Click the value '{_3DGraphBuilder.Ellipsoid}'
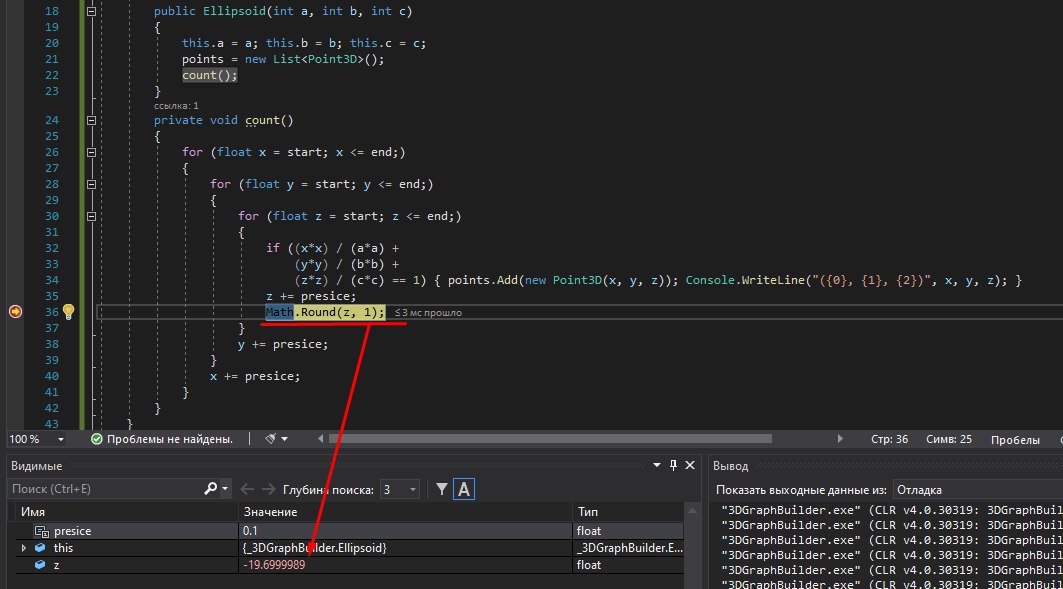Screen dimensions: 1063x589 [x=315, y=548]
